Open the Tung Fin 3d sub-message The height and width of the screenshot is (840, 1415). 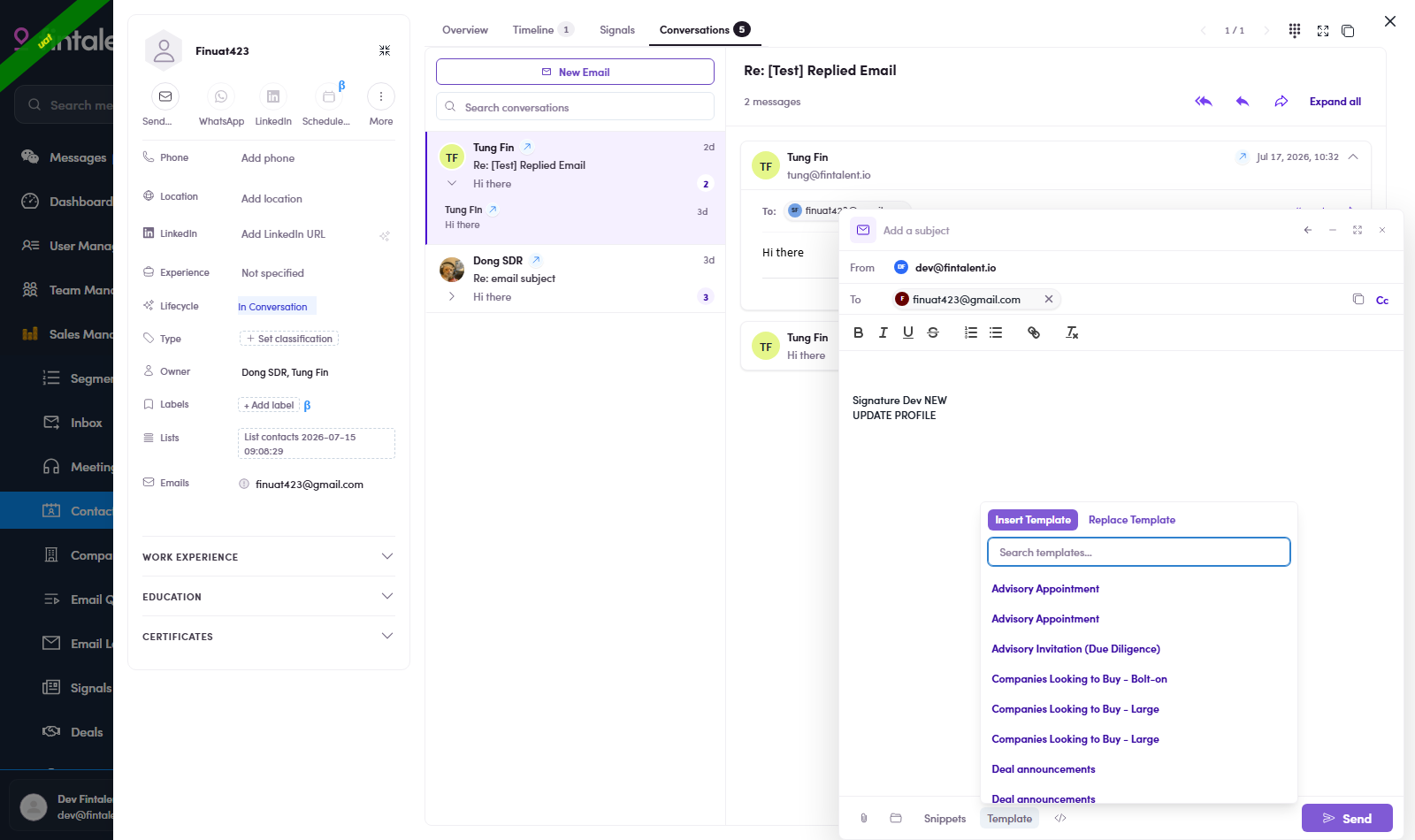576,218
